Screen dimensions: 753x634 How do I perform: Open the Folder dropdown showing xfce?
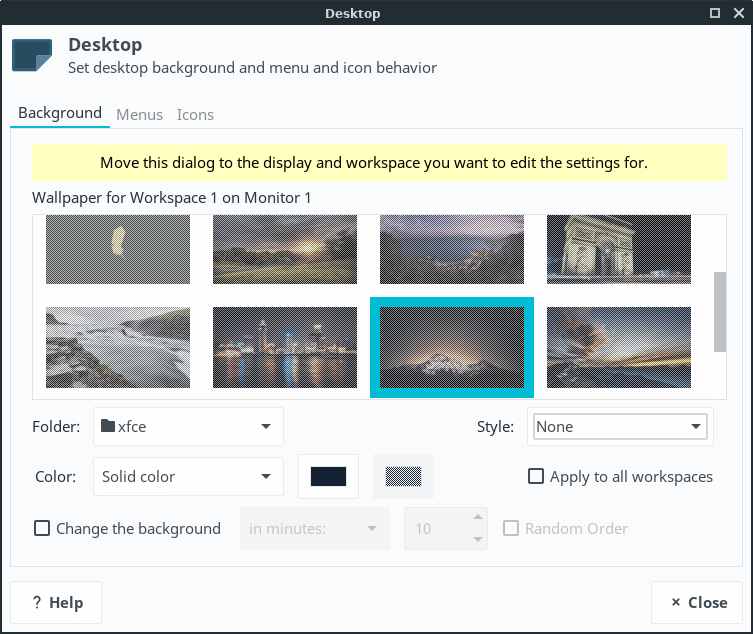click(x=188, y=427)
